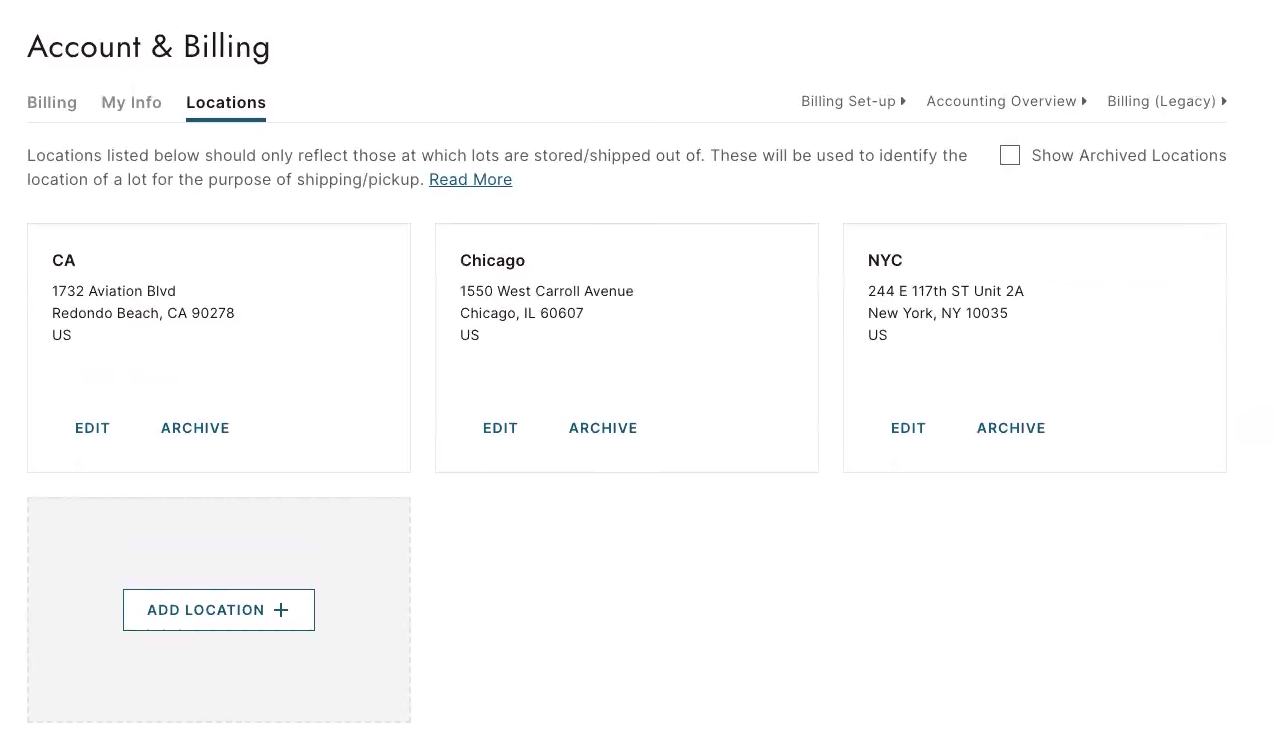Image resolution: width=1275 pixels, height=742 pixels.
Task: Open the Read More link
Action: pos(470,179)
